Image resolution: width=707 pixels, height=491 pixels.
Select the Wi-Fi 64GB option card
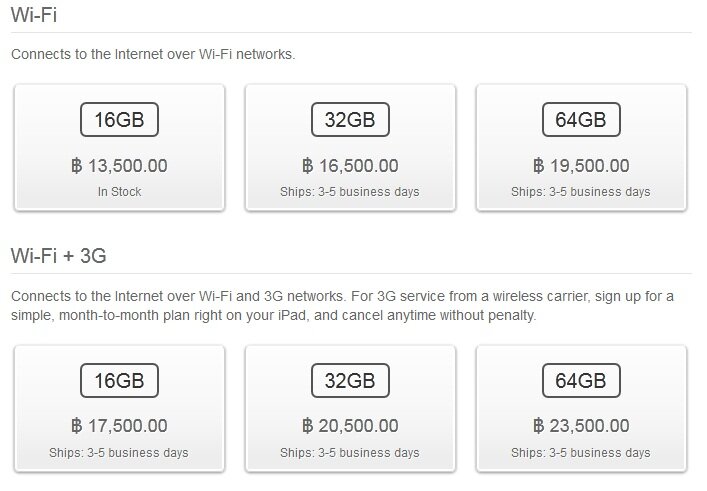coord(581,147)
